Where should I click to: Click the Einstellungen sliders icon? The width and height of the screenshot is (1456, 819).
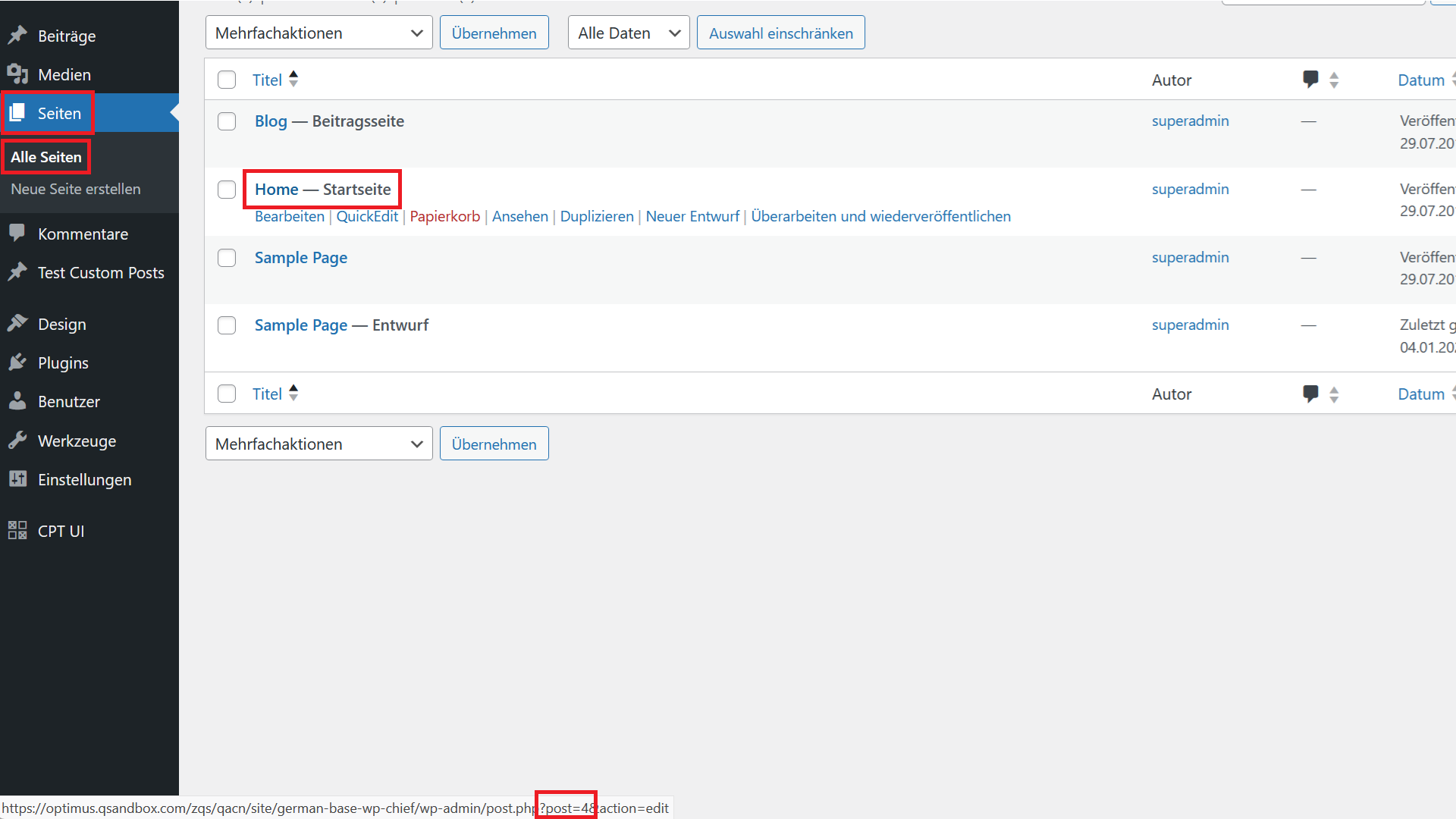[17, 479]
